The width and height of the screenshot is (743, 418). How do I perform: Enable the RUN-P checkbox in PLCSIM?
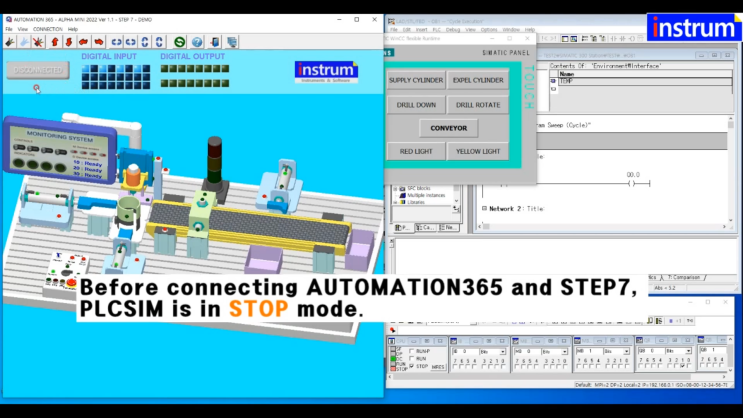[412, 351]
